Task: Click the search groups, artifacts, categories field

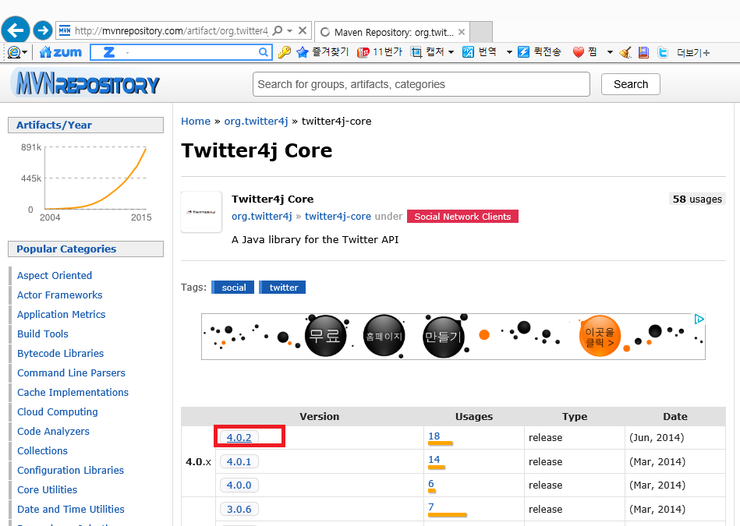Action: click(421, 84)
